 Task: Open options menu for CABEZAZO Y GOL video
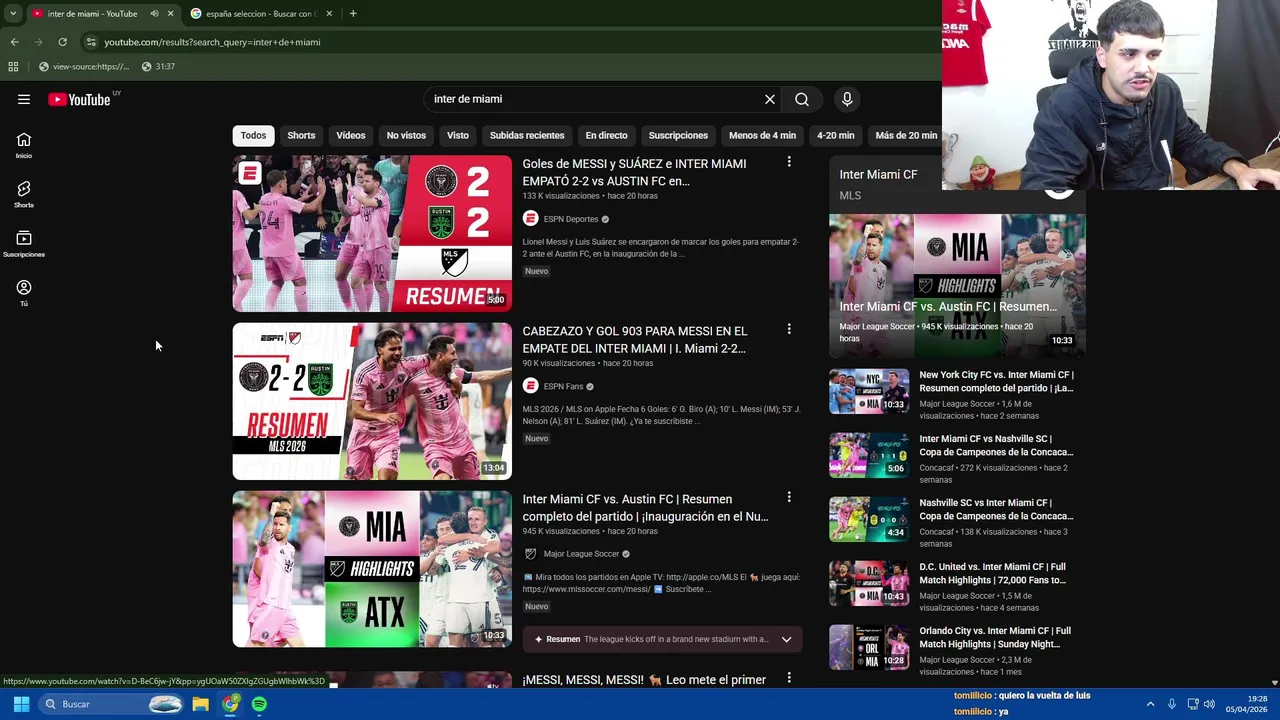click(789, 329)
